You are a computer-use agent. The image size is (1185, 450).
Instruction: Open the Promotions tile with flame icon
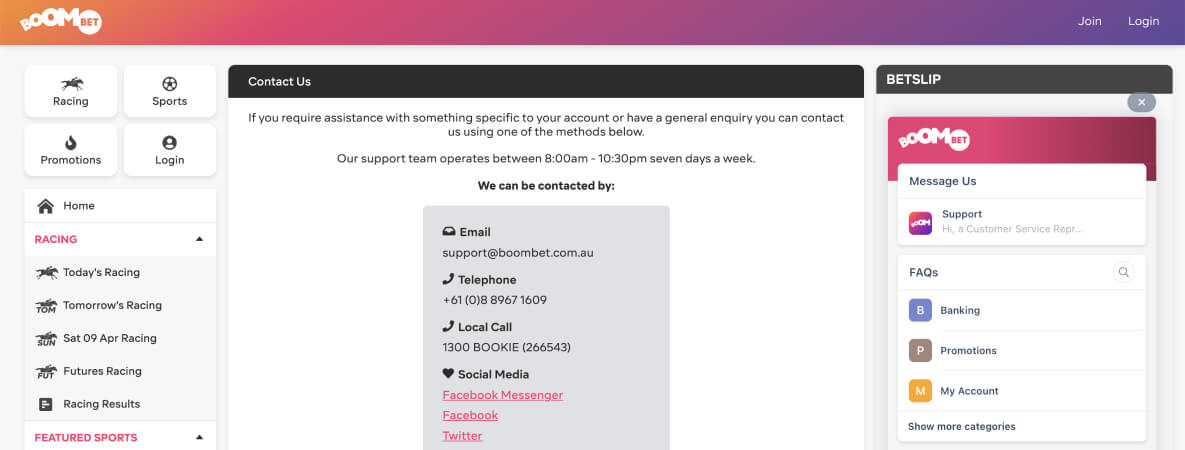tap(71, 151)
